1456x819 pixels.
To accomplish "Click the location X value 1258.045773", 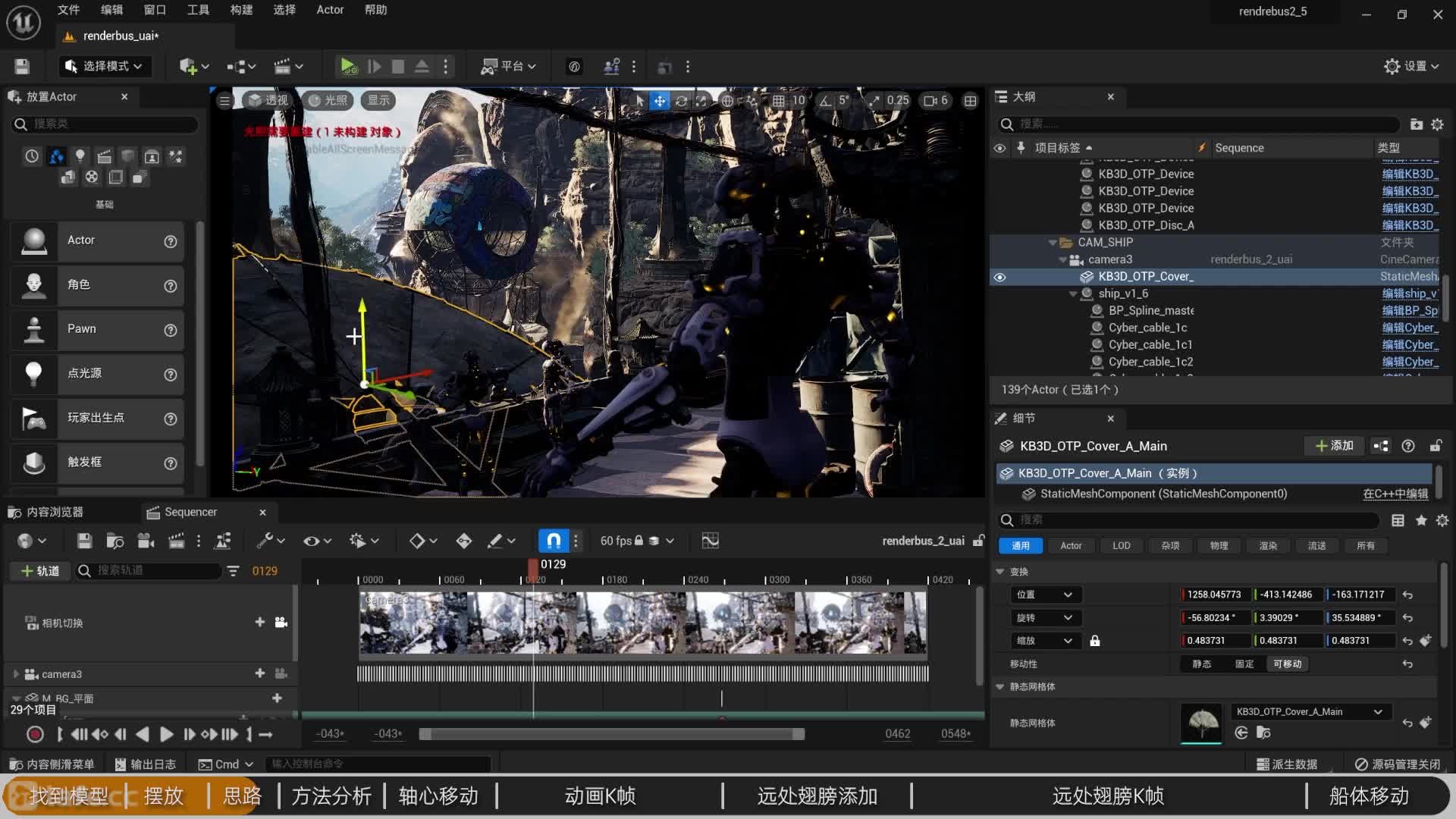I will pyautogui.click(x=1214, y=595).
